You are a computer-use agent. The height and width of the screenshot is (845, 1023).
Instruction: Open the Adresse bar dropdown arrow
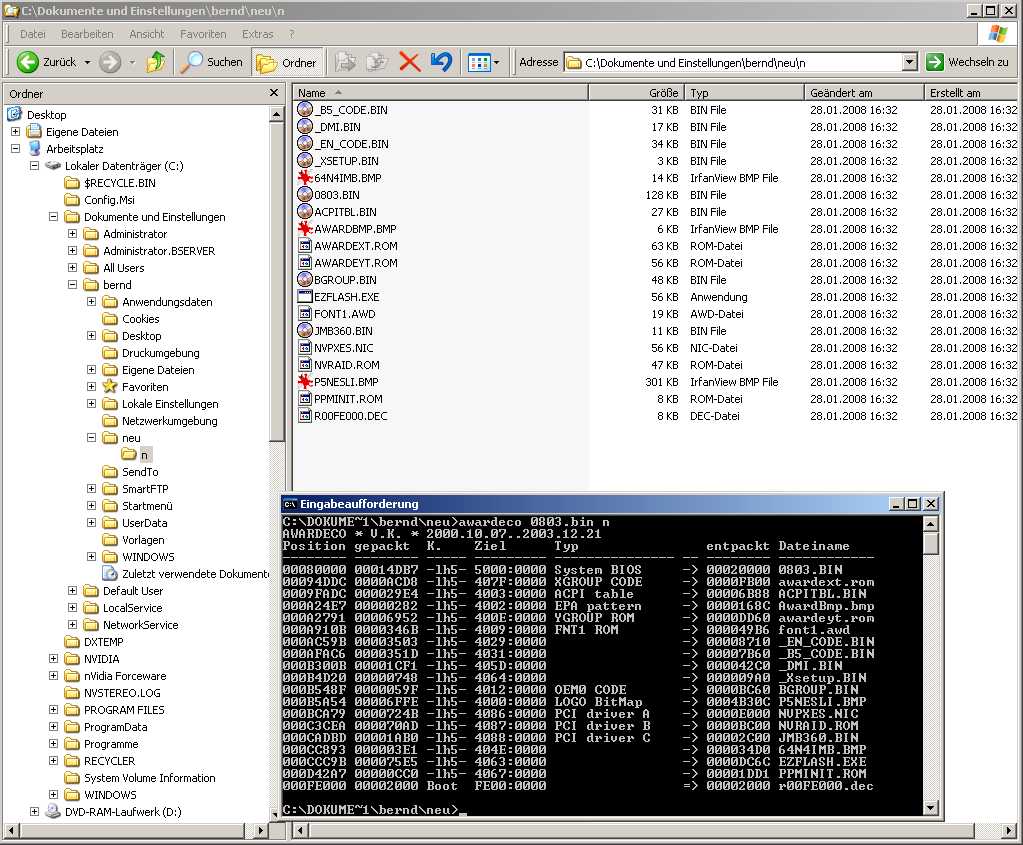[x=909, y=62]
